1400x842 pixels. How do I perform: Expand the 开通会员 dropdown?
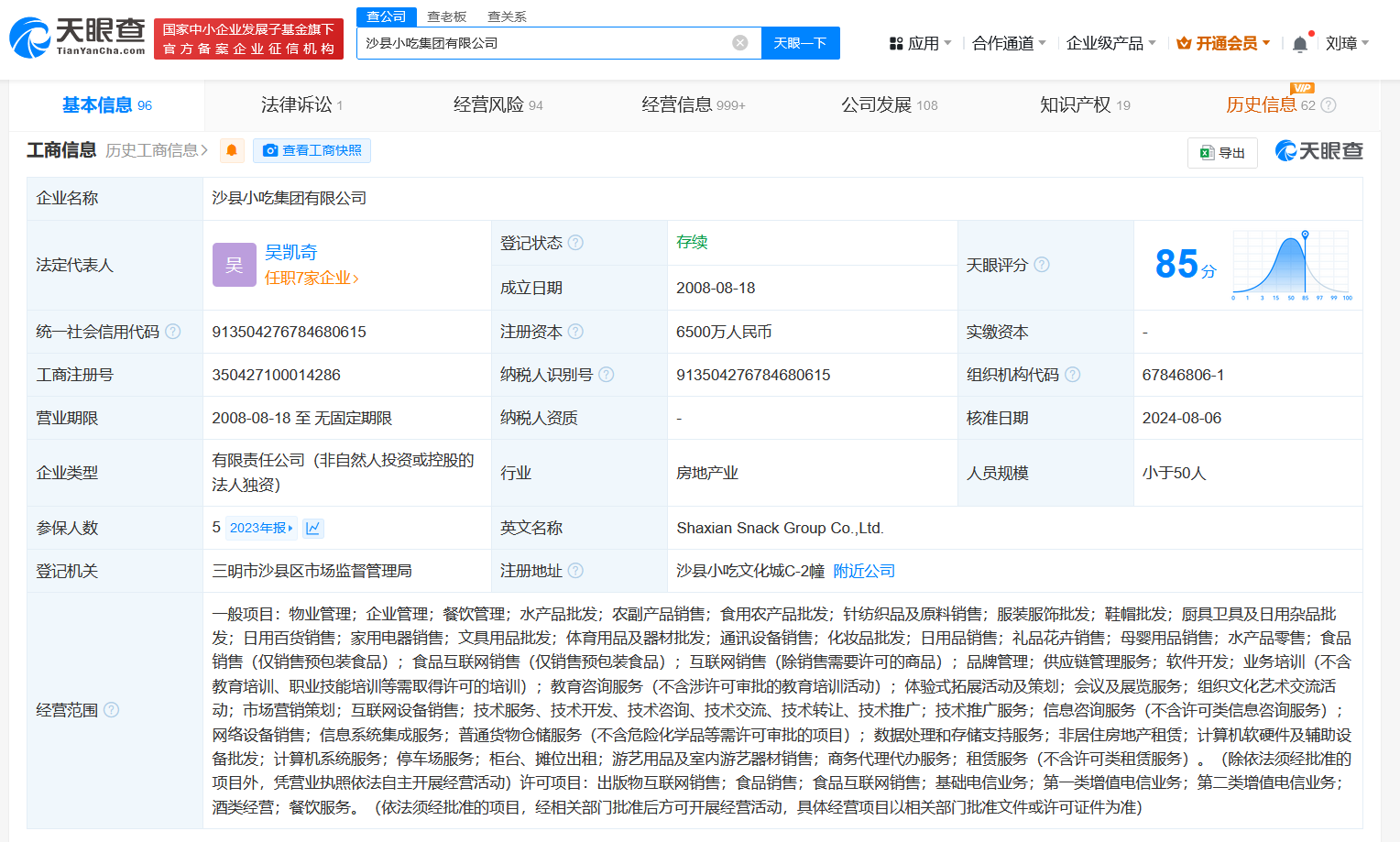pos(1224,43)
